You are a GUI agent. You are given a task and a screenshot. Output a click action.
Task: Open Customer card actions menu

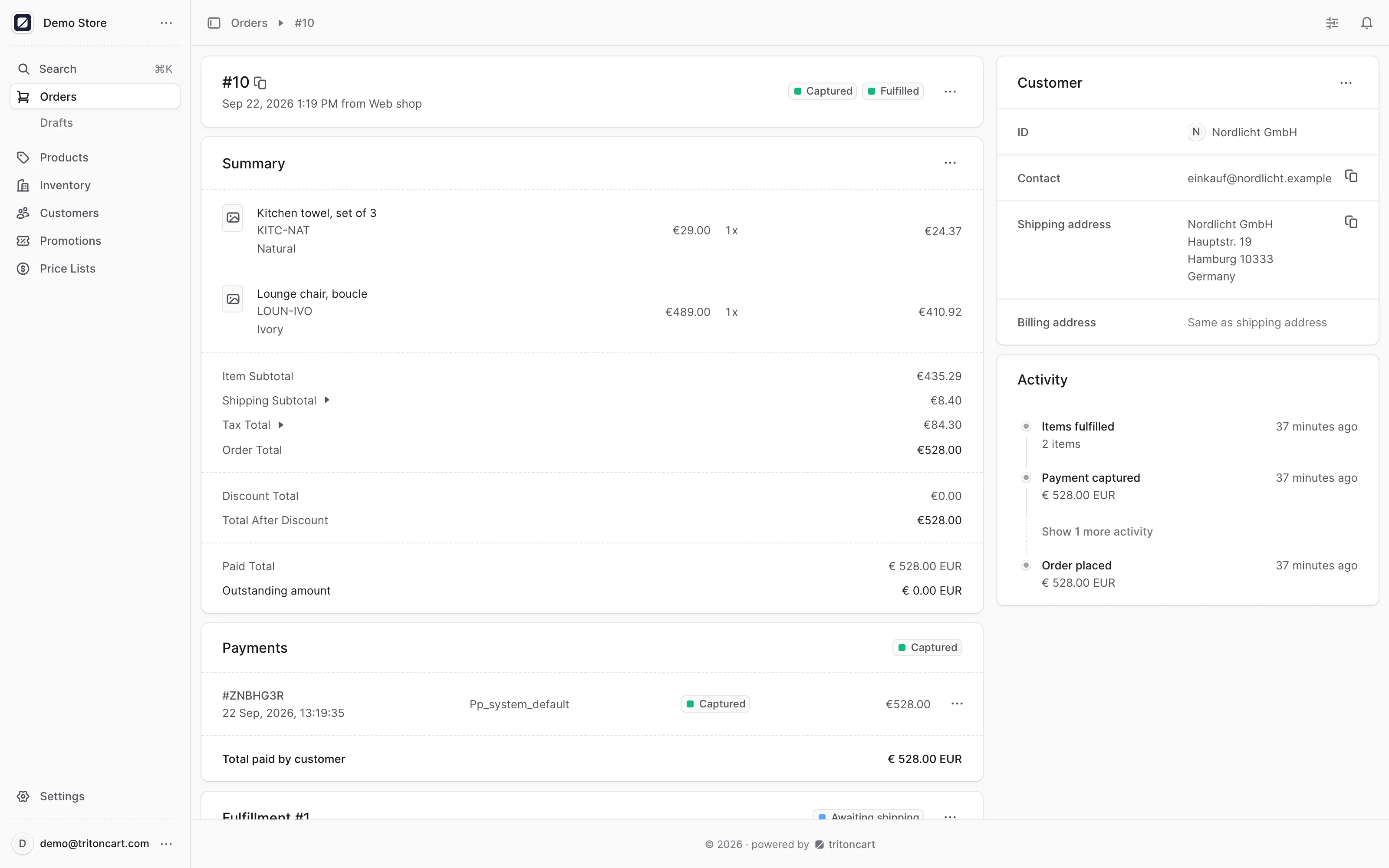coord(1346,83)
